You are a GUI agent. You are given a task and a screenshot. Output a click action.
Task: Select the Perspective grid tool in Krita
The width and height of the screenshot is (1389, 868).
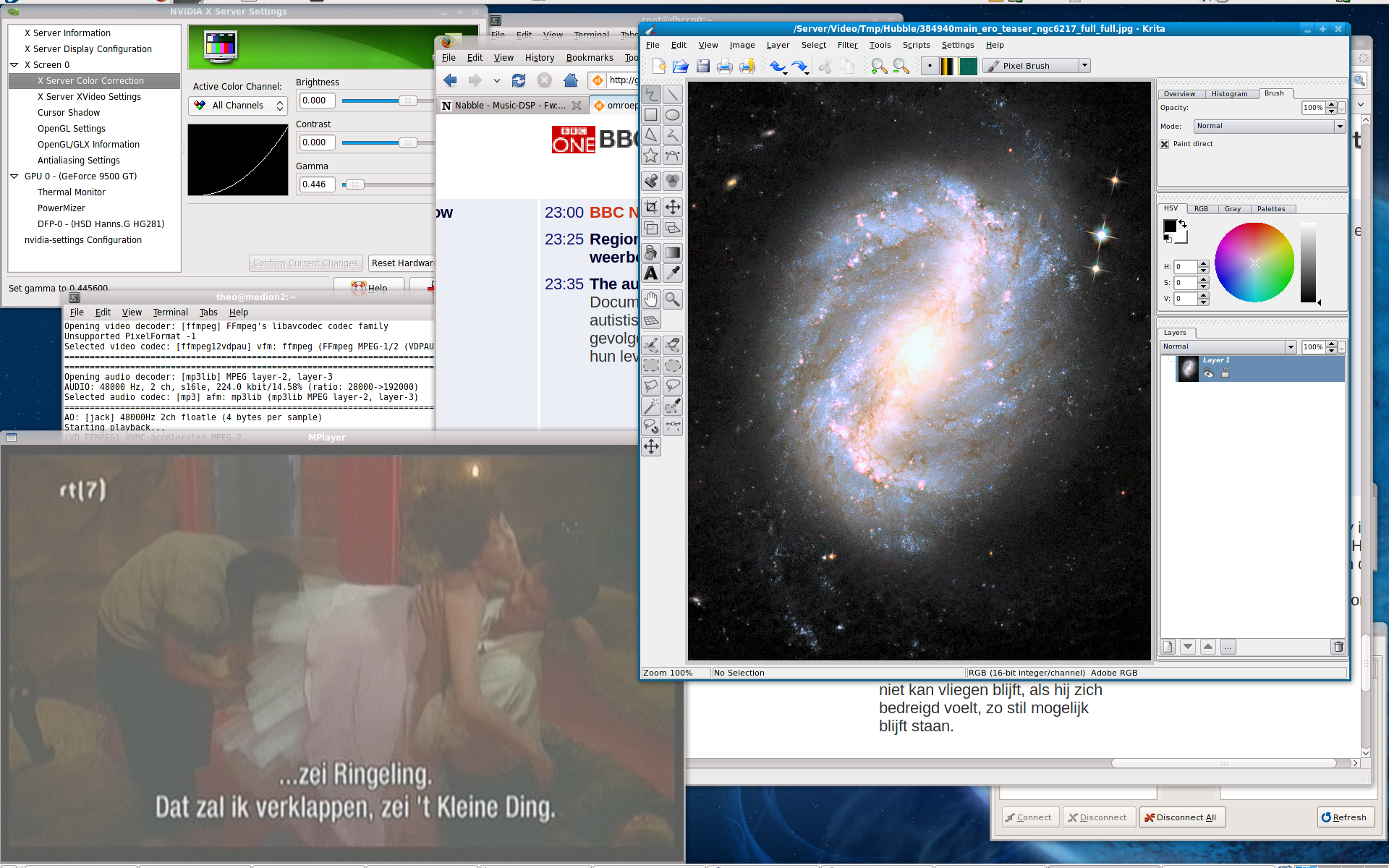point(651,320)
